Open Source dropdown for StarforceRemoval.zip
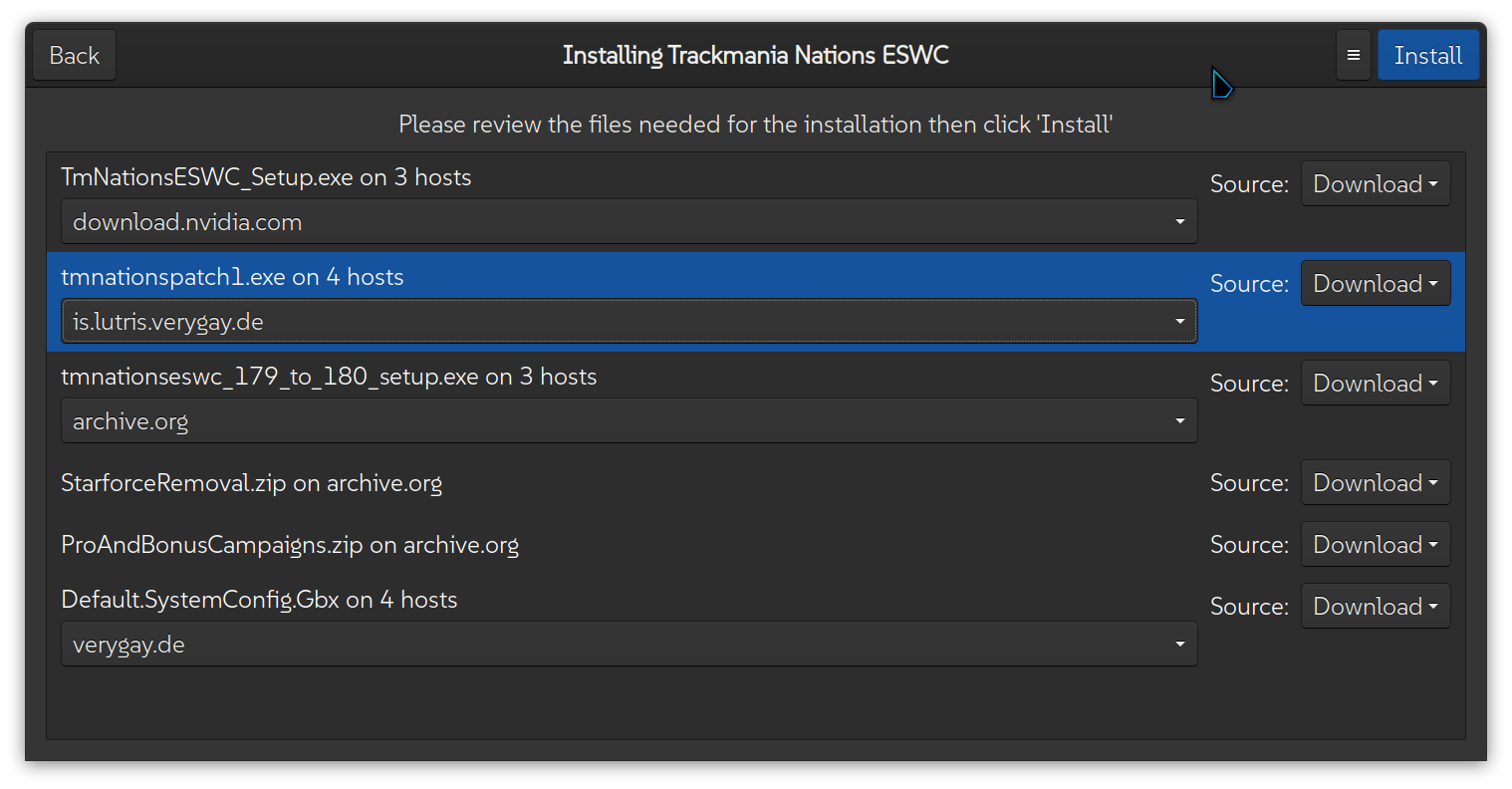1512x789 pixels. click(1376, 482)
